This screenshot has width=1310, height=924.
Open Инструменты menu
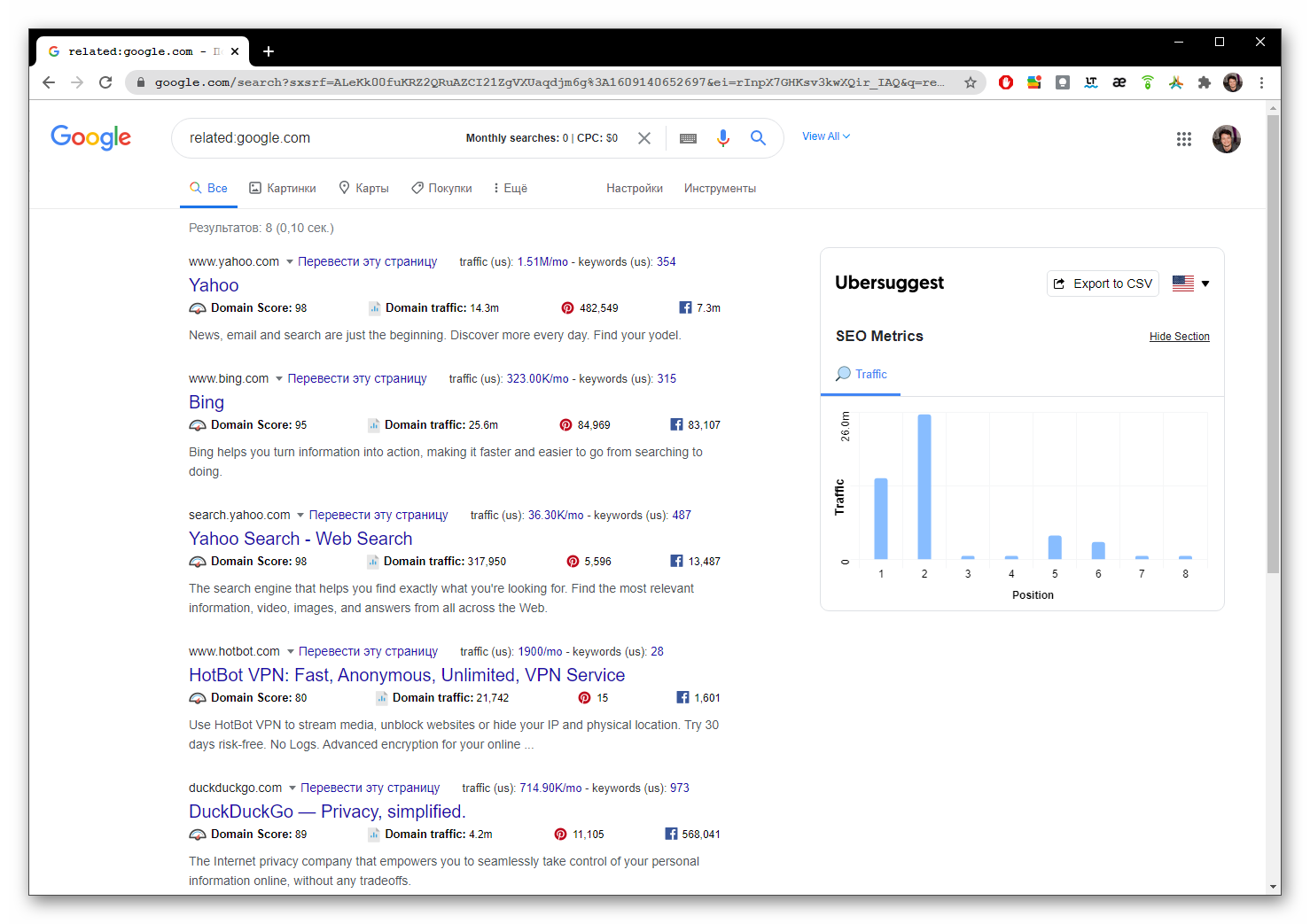point(720,189)
